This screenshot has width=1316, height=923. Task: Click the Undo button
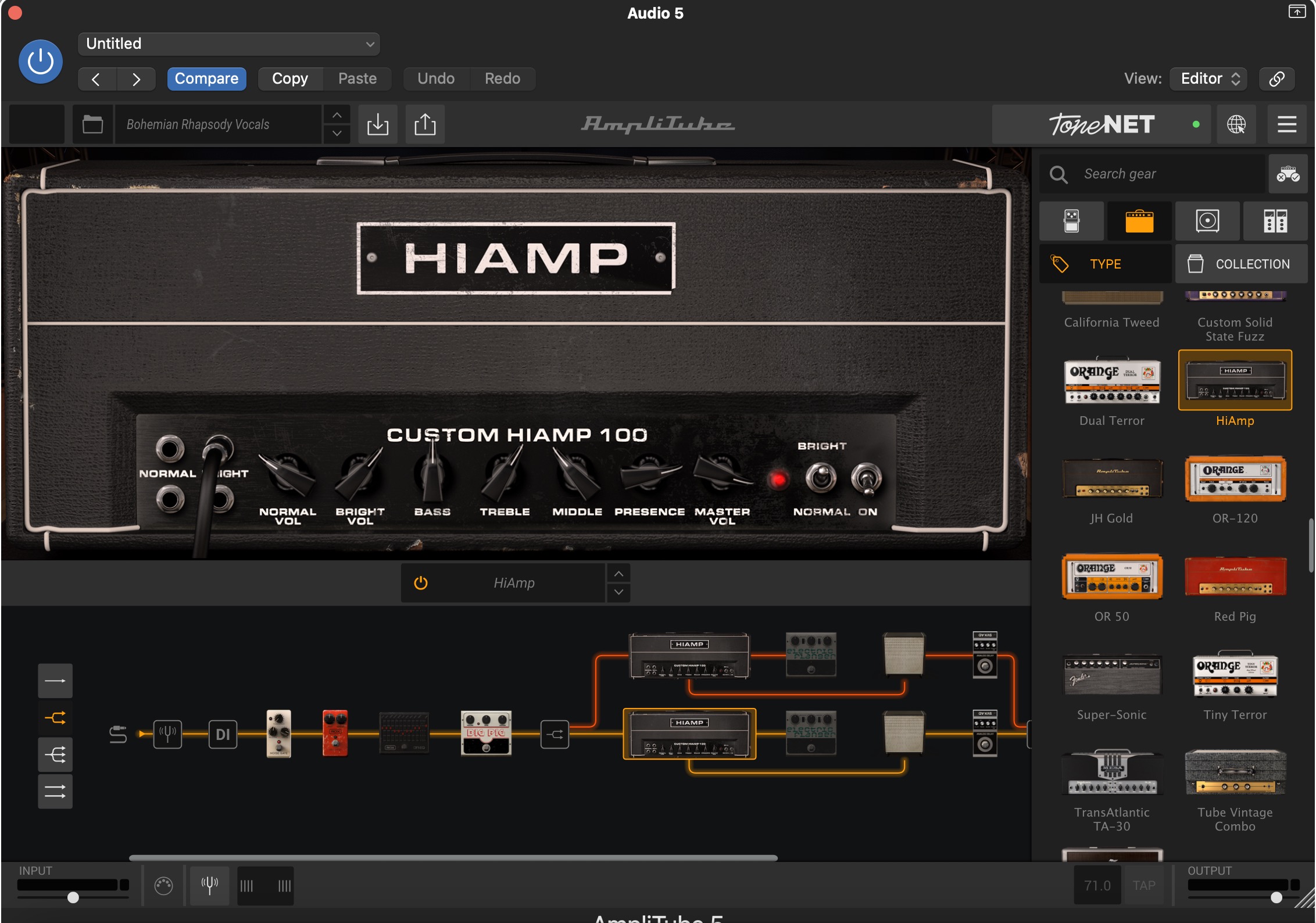pos(436,79)
